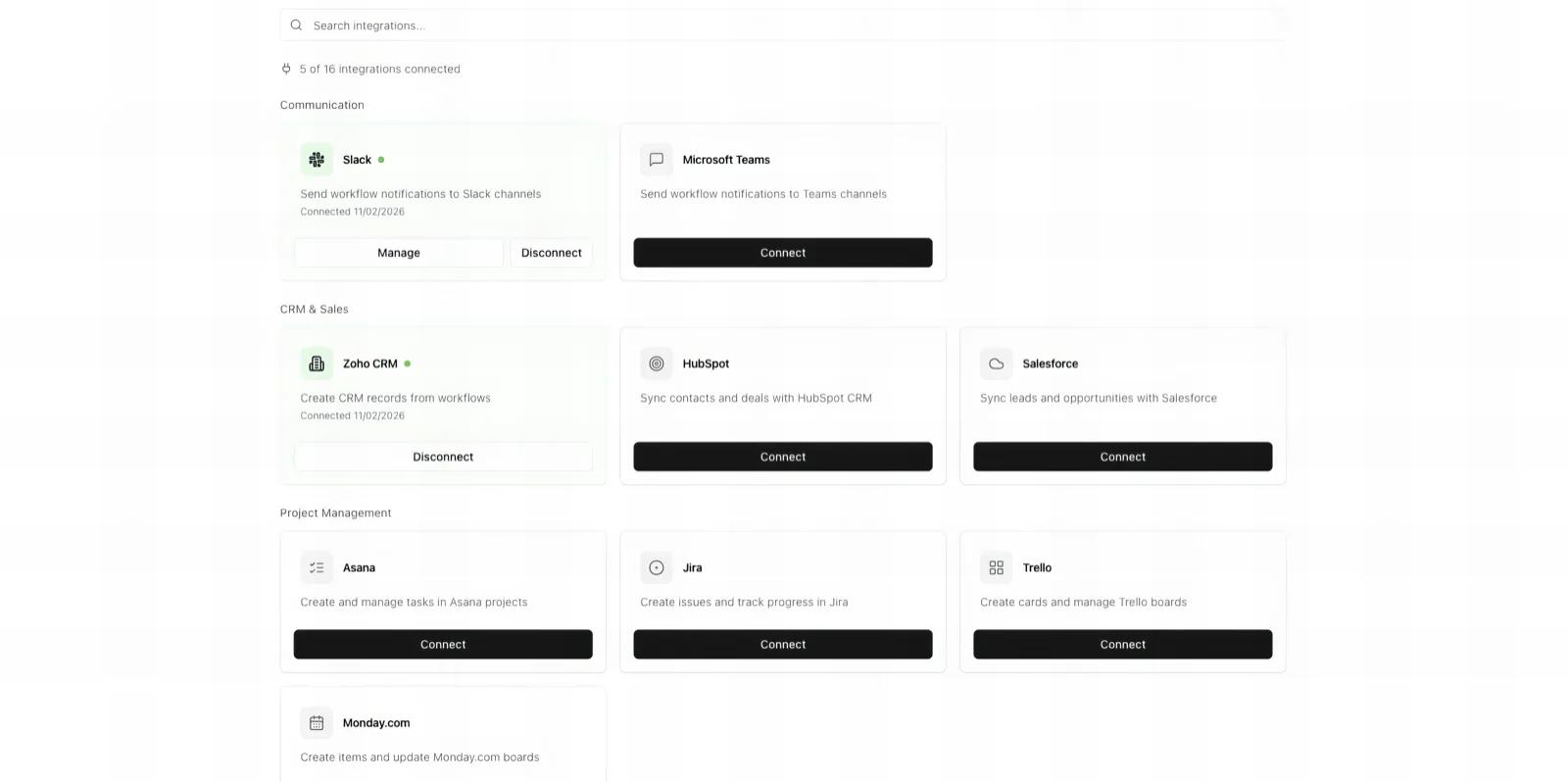Select the Microsoft Teams chat icon
The image size is (1568, 782).
click(657, 159)
